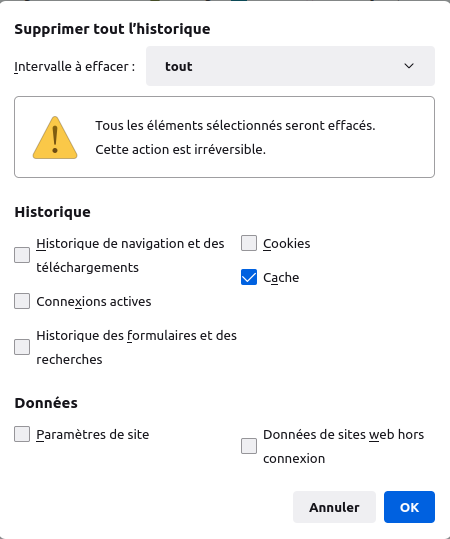The height and width of the screenshot is (539, 450).
Task: Select the Paramètres de site checkbox
Action: 22,434
